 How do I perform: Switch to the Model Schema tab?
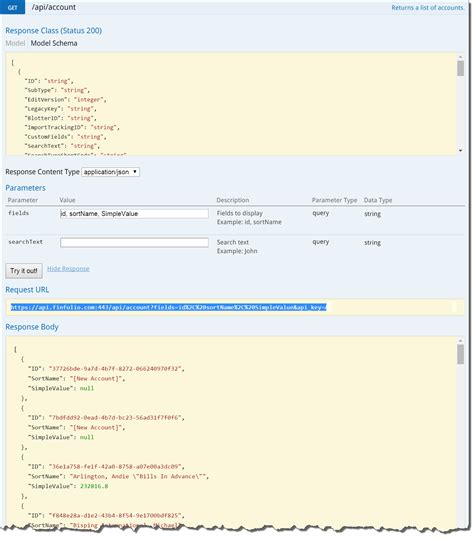pos(54,43)
